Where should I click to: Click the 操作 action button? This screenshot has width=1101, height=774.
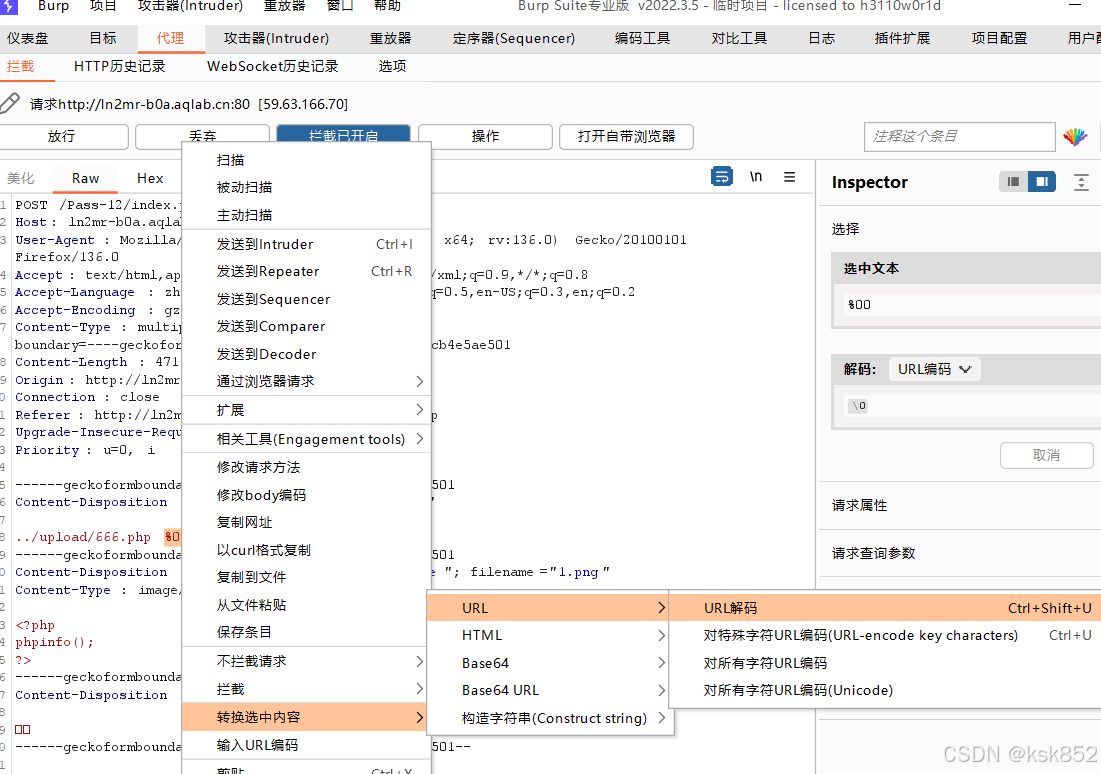[485, 136]
